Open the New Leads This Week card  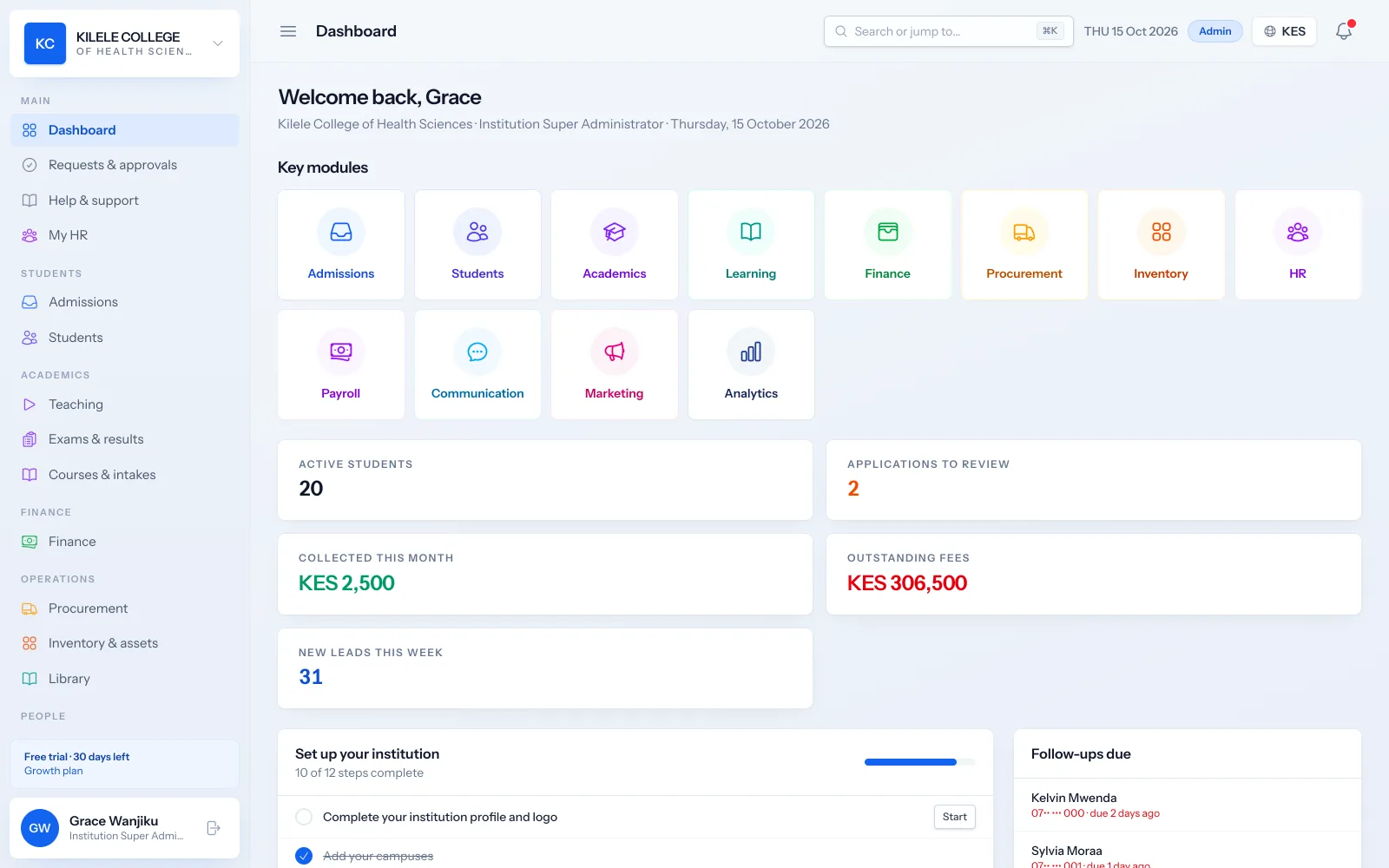click(545, 668)
